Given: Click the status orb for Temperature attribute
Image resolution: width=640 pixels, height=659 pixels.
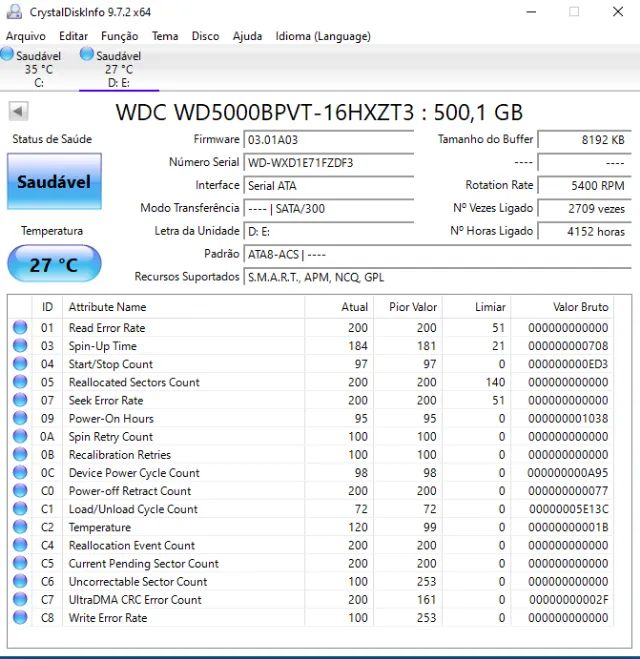Looking at the screenshot, I should [x=20, y=526].
